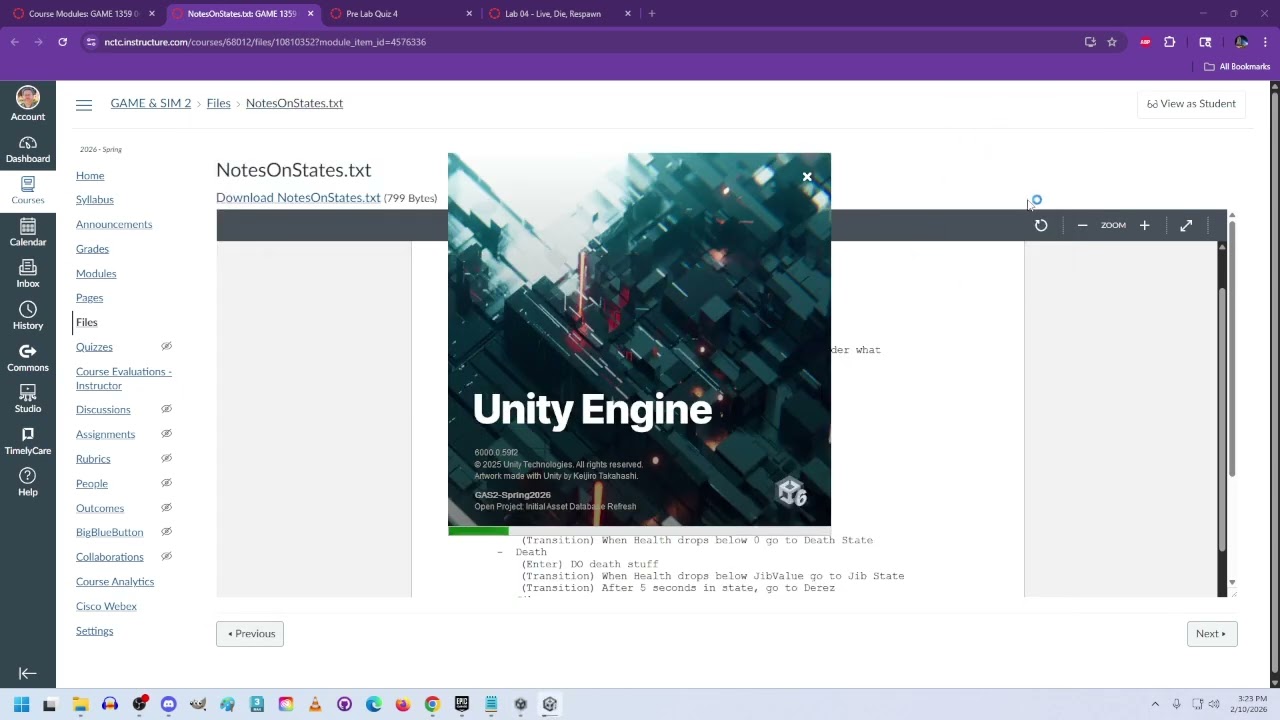
Task: Open a new browser tab
Action: (652, 14)
